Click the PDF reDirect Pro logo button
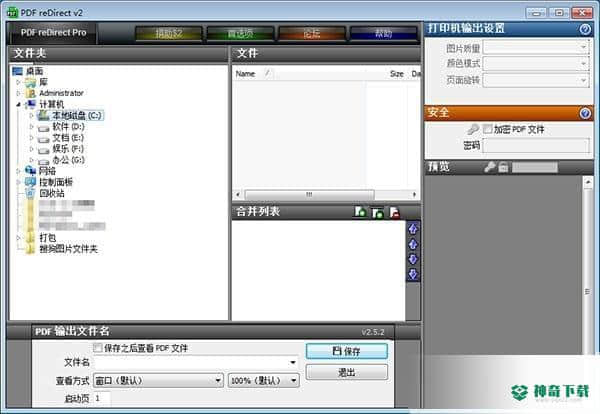The image size is (600, 414). point(53,33)
